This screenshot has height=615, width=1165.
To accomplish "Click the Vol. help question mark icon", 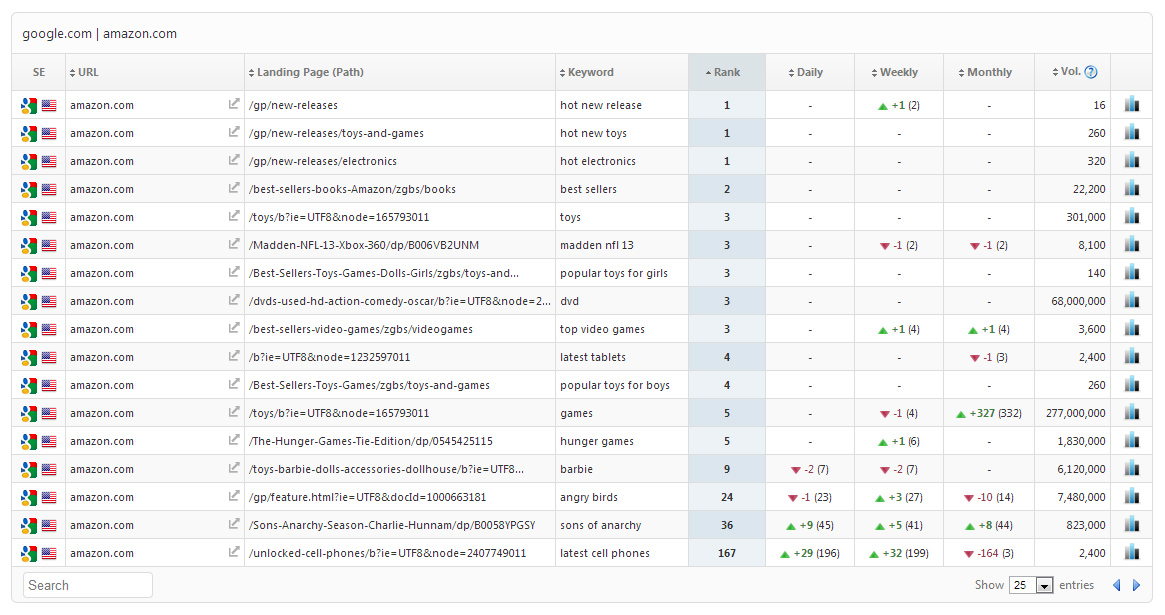I will click(x=1091, y=72).
